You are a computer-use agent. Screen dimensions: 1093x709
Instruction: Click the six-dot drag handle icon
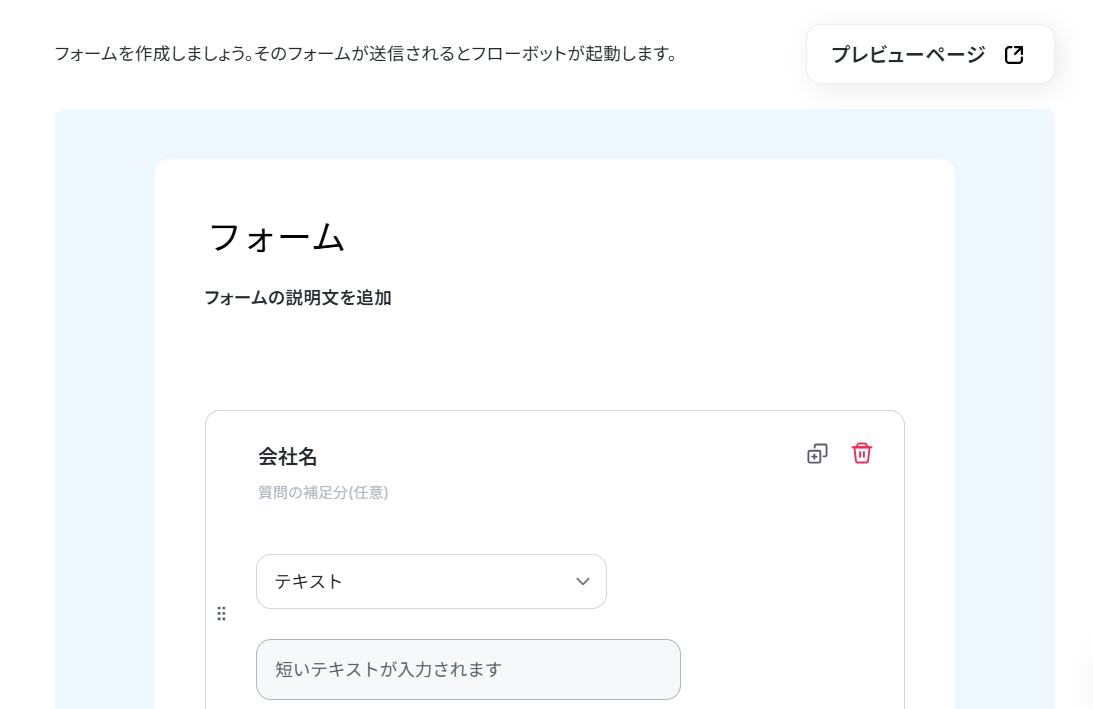coord(221,613)
